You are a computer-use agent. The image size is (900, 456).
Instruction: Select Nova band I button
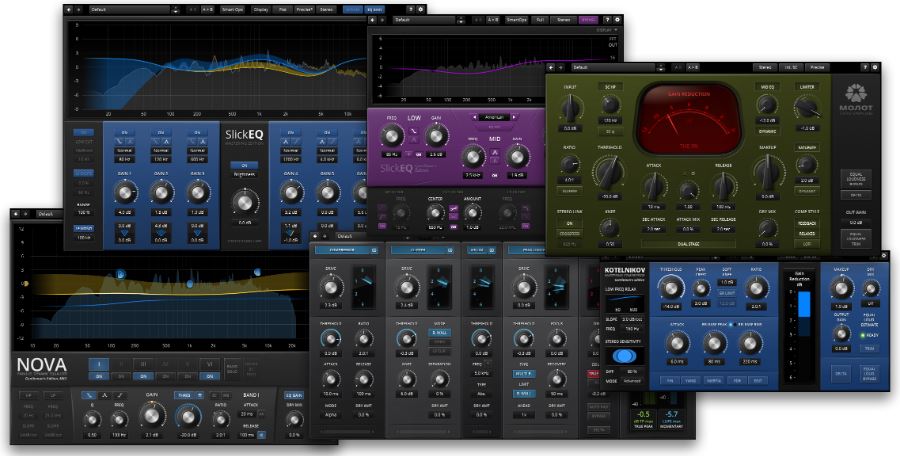[98, 364]
